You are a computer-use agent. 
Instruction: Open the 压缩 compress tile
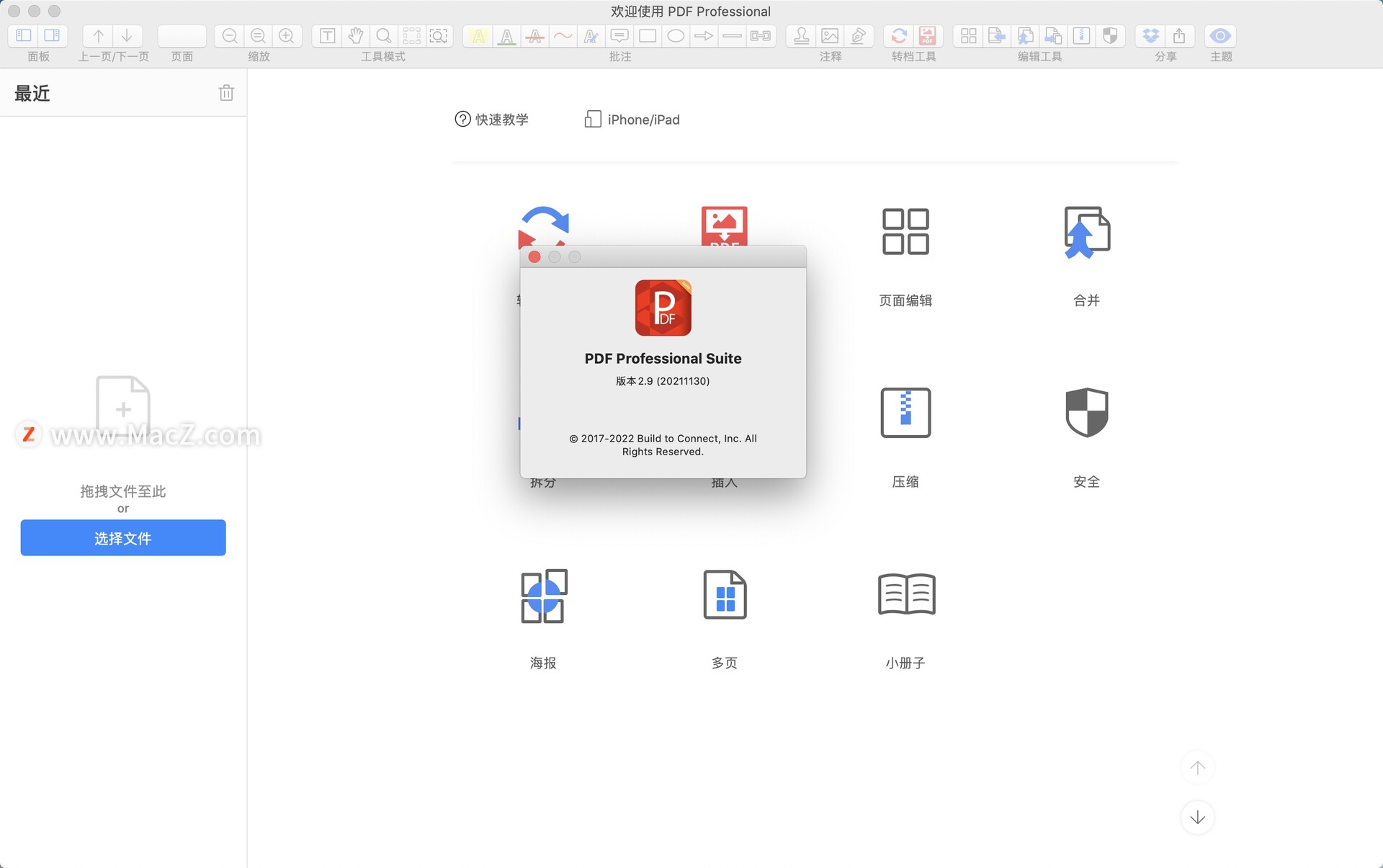coord(905,437)
